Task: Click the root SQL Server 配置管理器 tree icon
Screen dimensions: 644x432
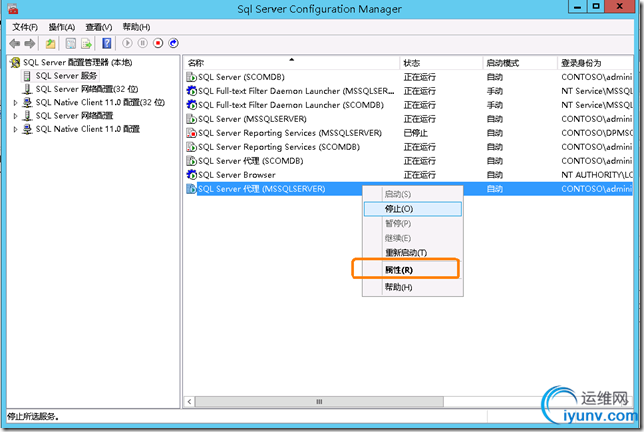Action: (x=16, y=62)
